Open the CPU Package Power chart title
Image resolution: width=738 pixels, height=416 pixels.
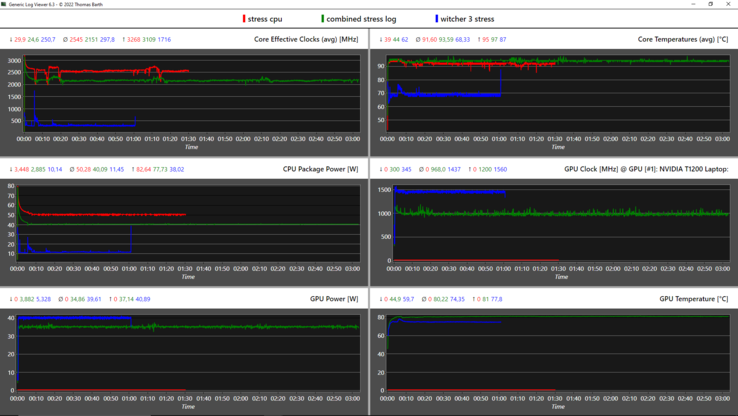(x=321, y=170)
